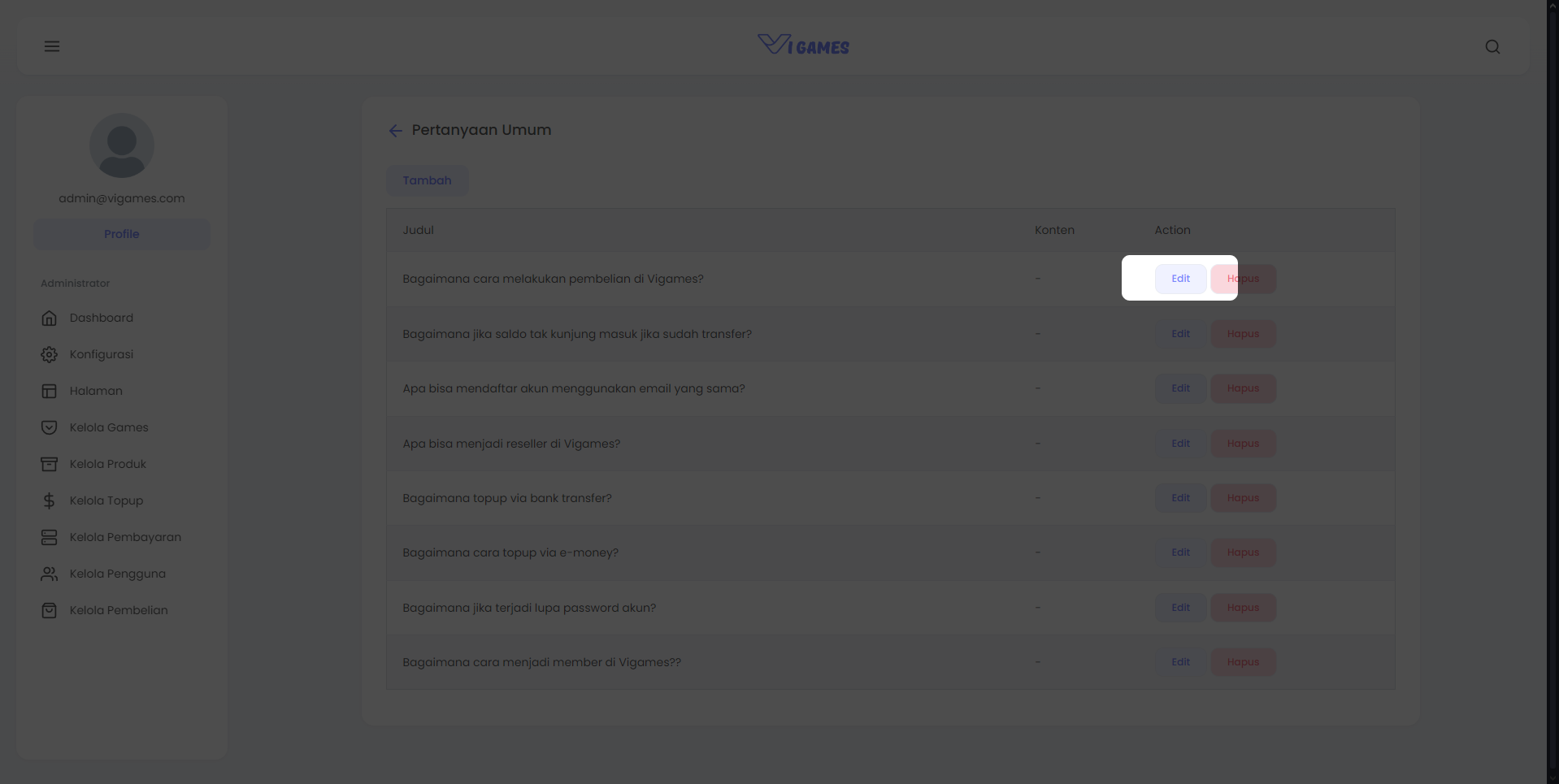Click the Kelola Games icon
The image size is (1559, 784).
[49, 427]
